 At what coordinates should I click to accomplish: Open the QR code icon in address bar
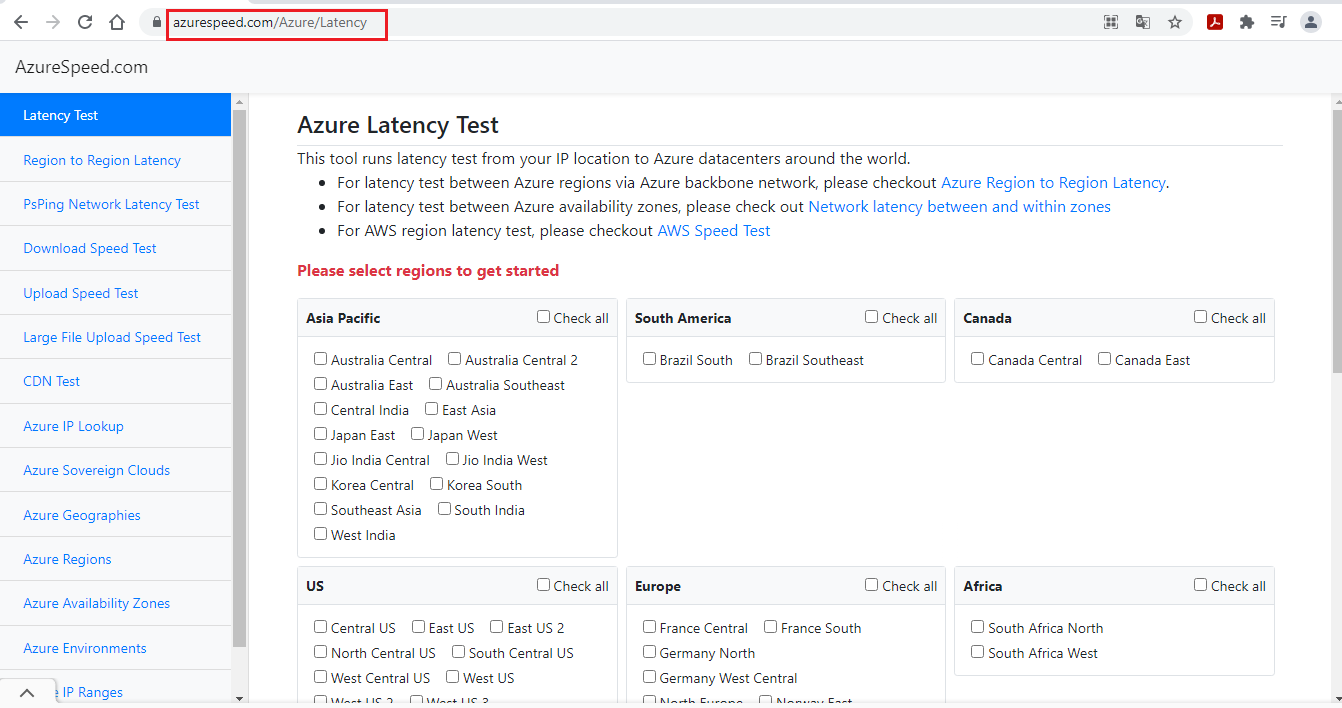(x=1110, y=22)
